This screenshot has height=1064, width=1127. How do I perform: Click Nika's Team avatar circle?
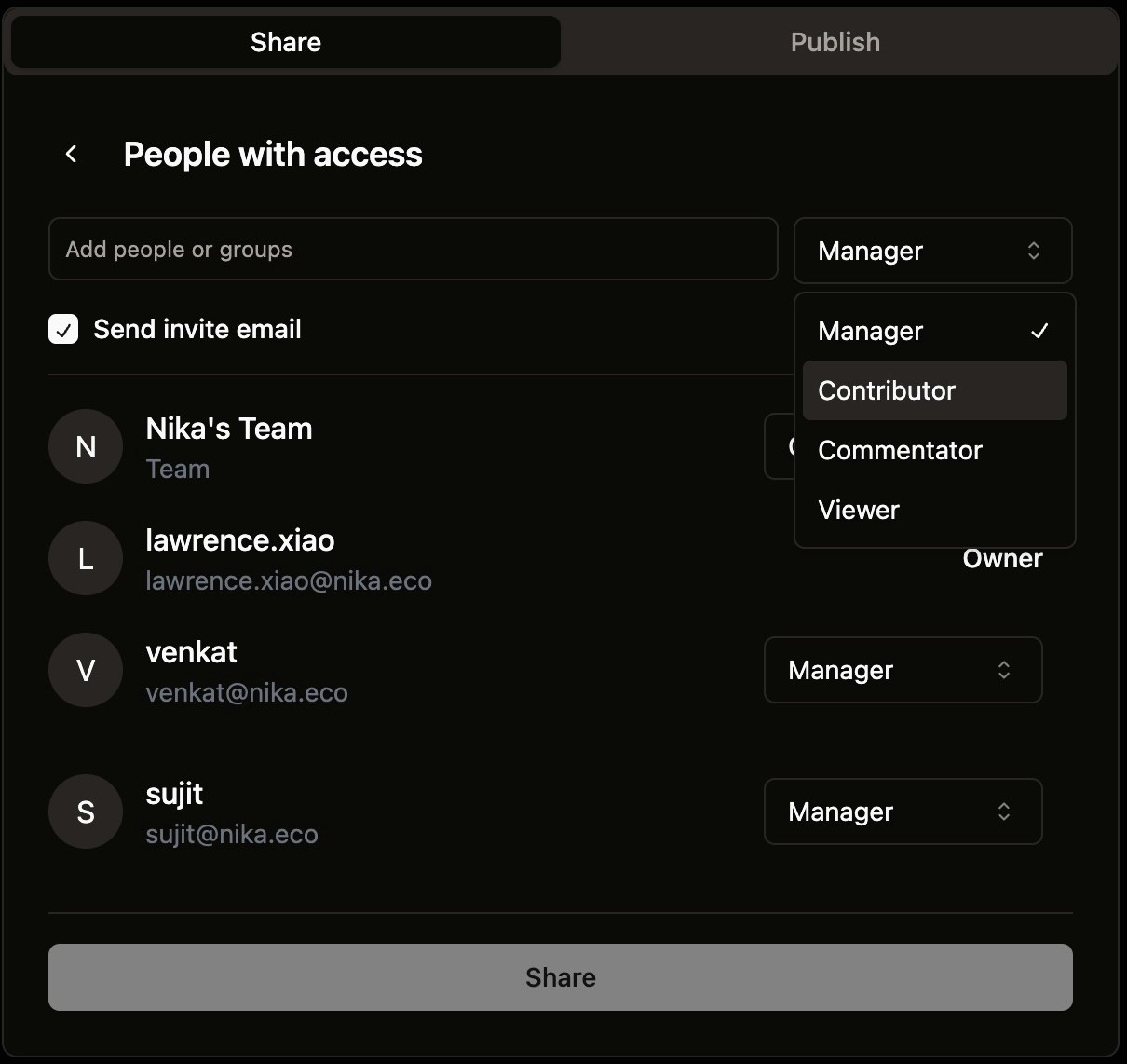(85, 446)
